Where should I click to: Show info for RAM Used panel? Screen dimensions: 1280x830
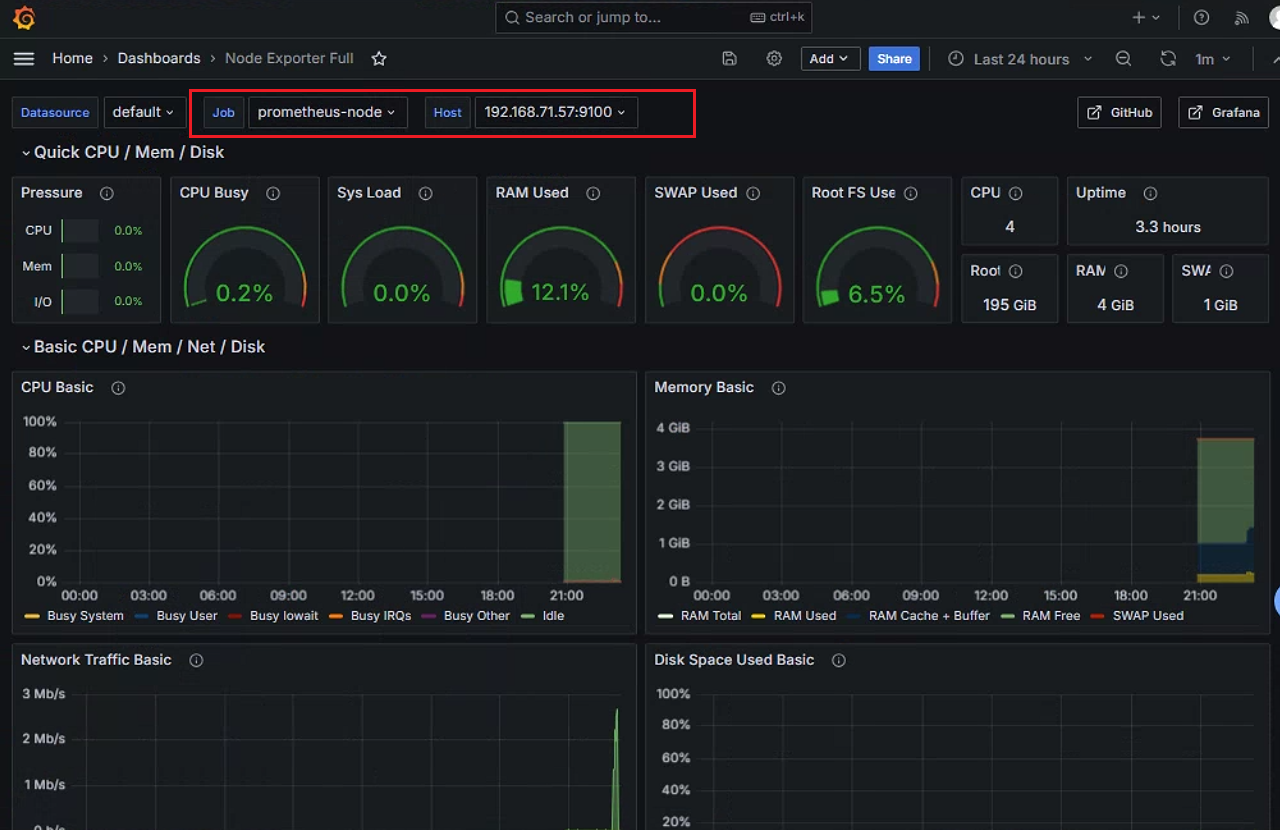coord(593,193)
